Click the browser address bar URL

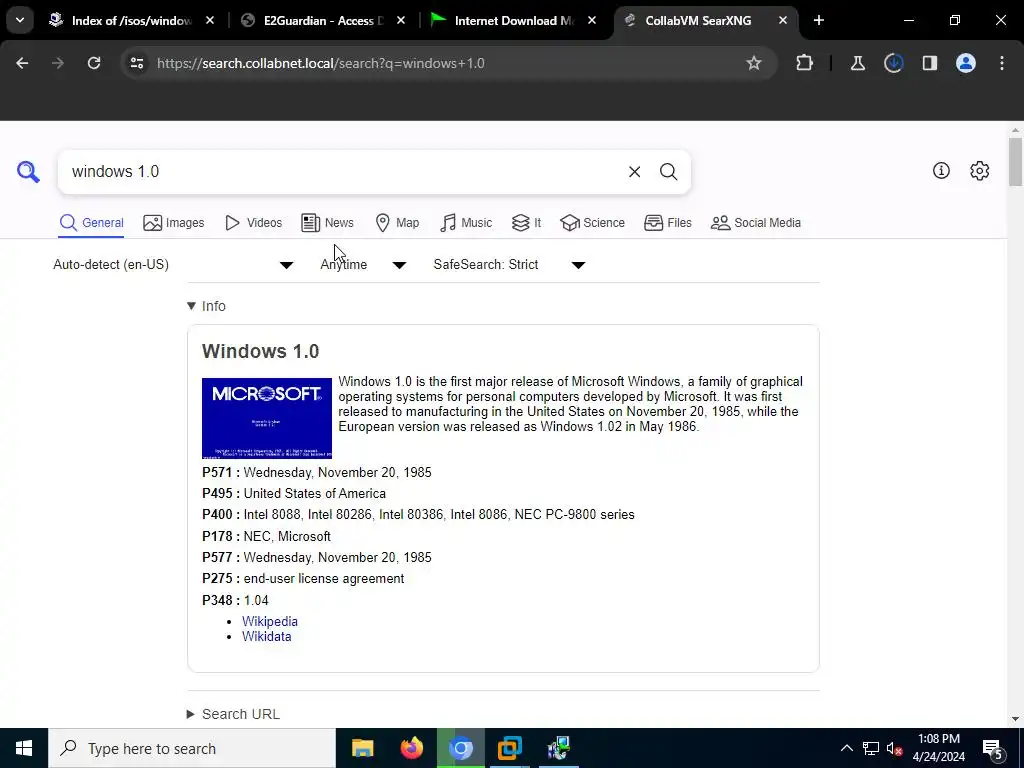[x=321, y=63]
